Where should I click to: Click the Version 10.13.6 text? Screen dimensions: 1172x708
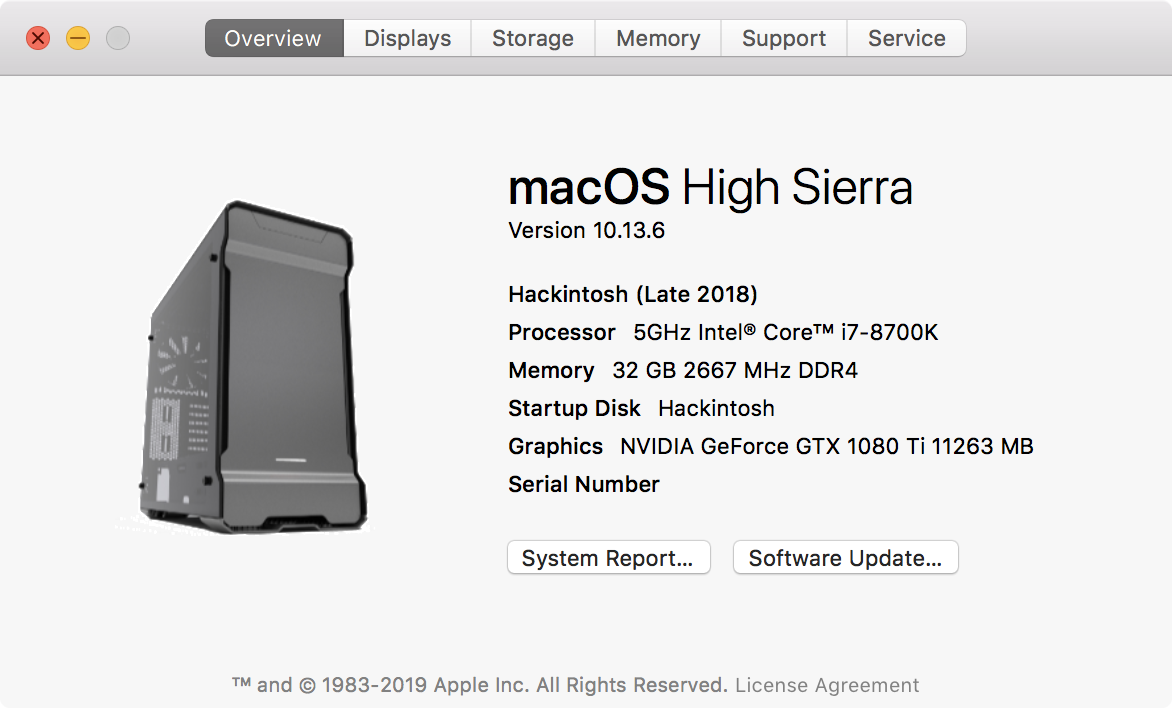click(x=586, y=230)
